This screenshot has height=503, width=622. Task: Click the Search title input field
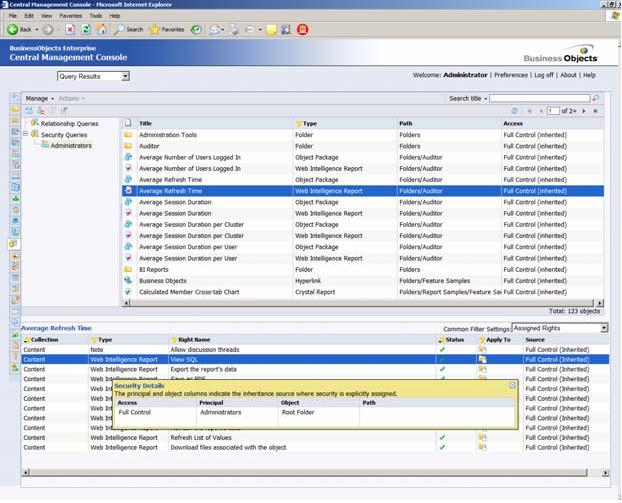coord(539,98)
